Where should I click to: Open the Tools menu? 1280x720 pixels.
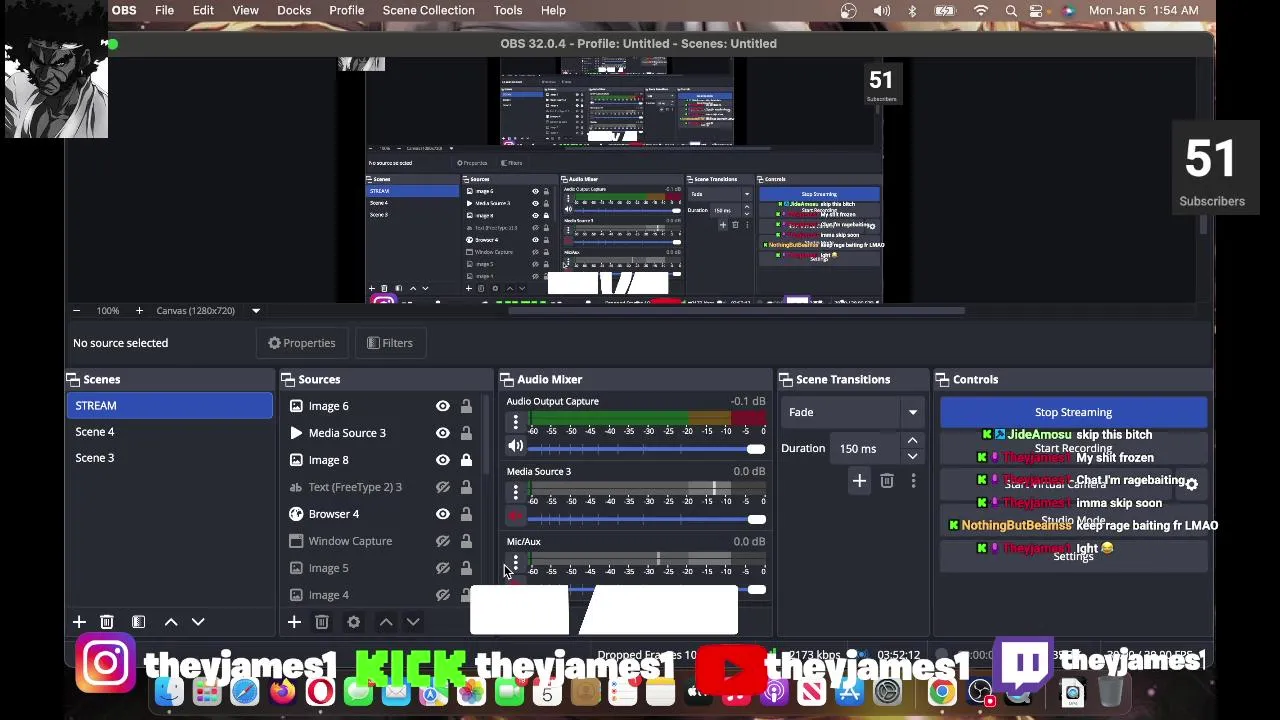(x=508, y=10)
